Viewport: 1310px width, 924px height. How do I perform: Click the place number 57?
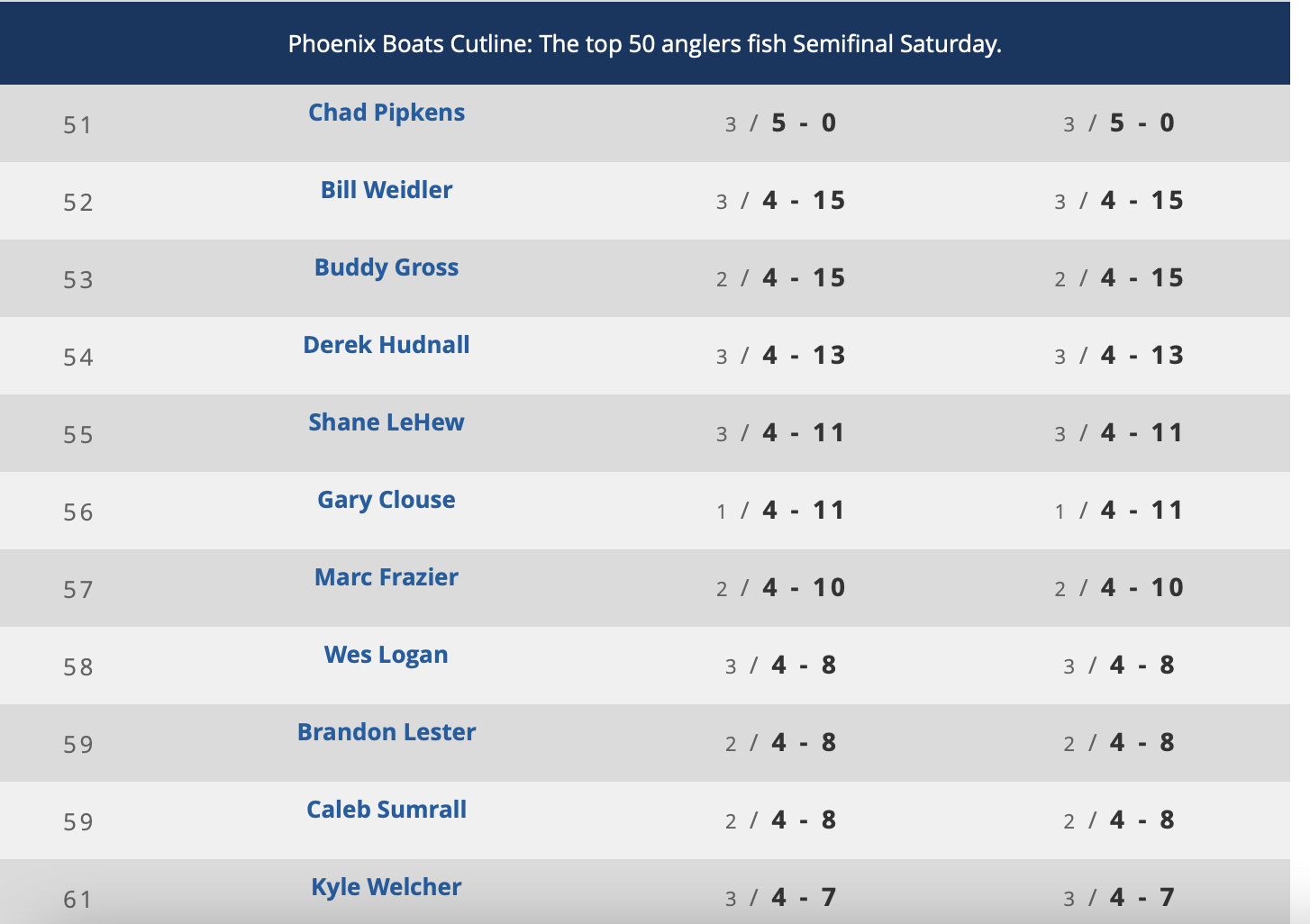point(78,590)
